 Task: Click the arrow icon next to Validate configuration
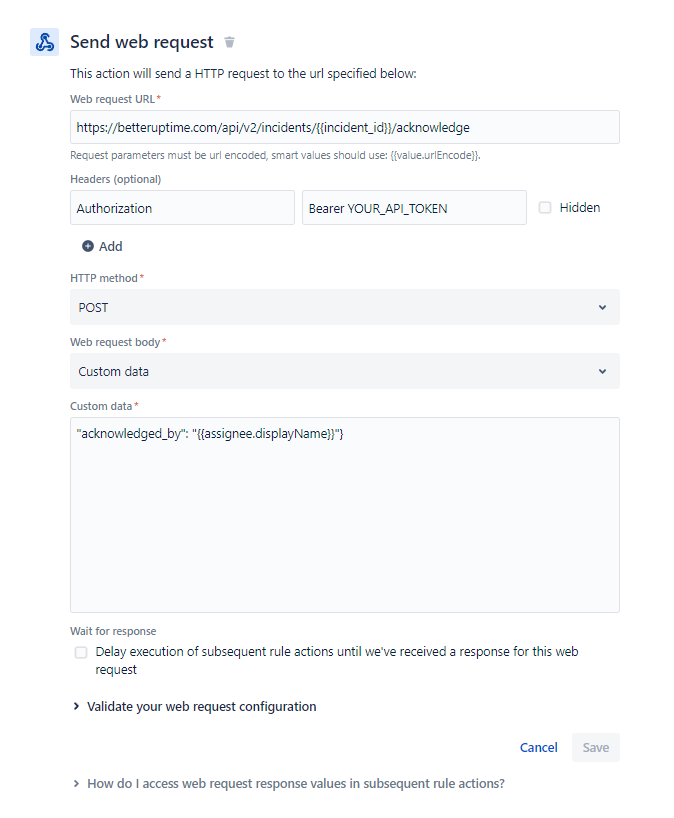click(x=76, y=706)
